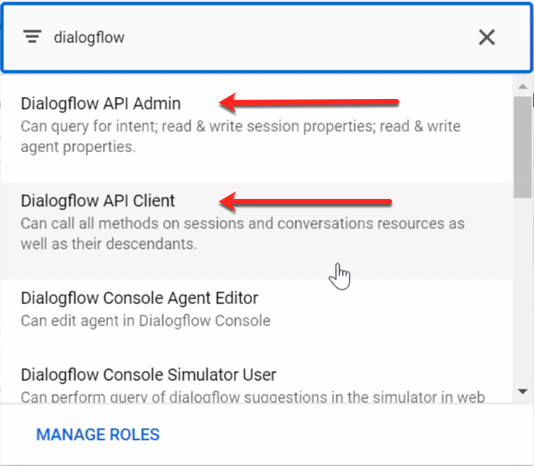Click the Simulator User role description text
The height and width of the screenshot is (466, 534).
[x=253, y=397]
